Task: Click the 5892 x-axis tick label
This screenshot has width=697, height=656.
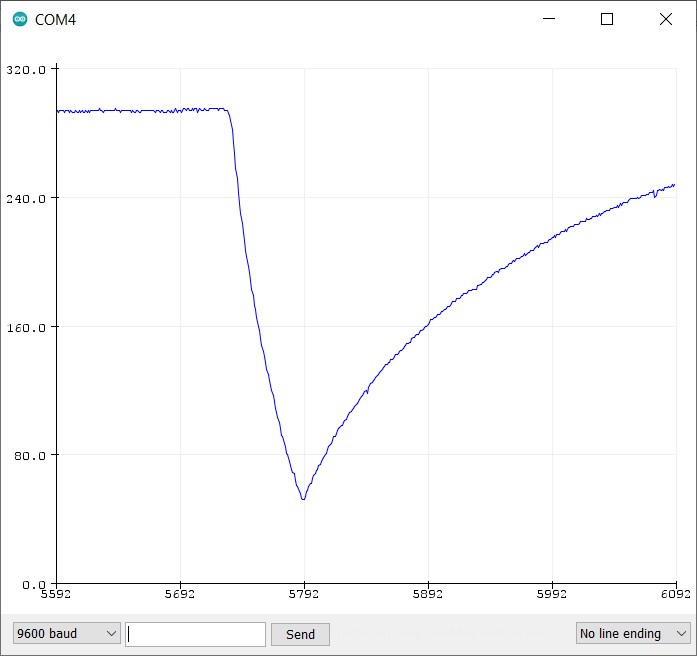Action: [428, 595]
